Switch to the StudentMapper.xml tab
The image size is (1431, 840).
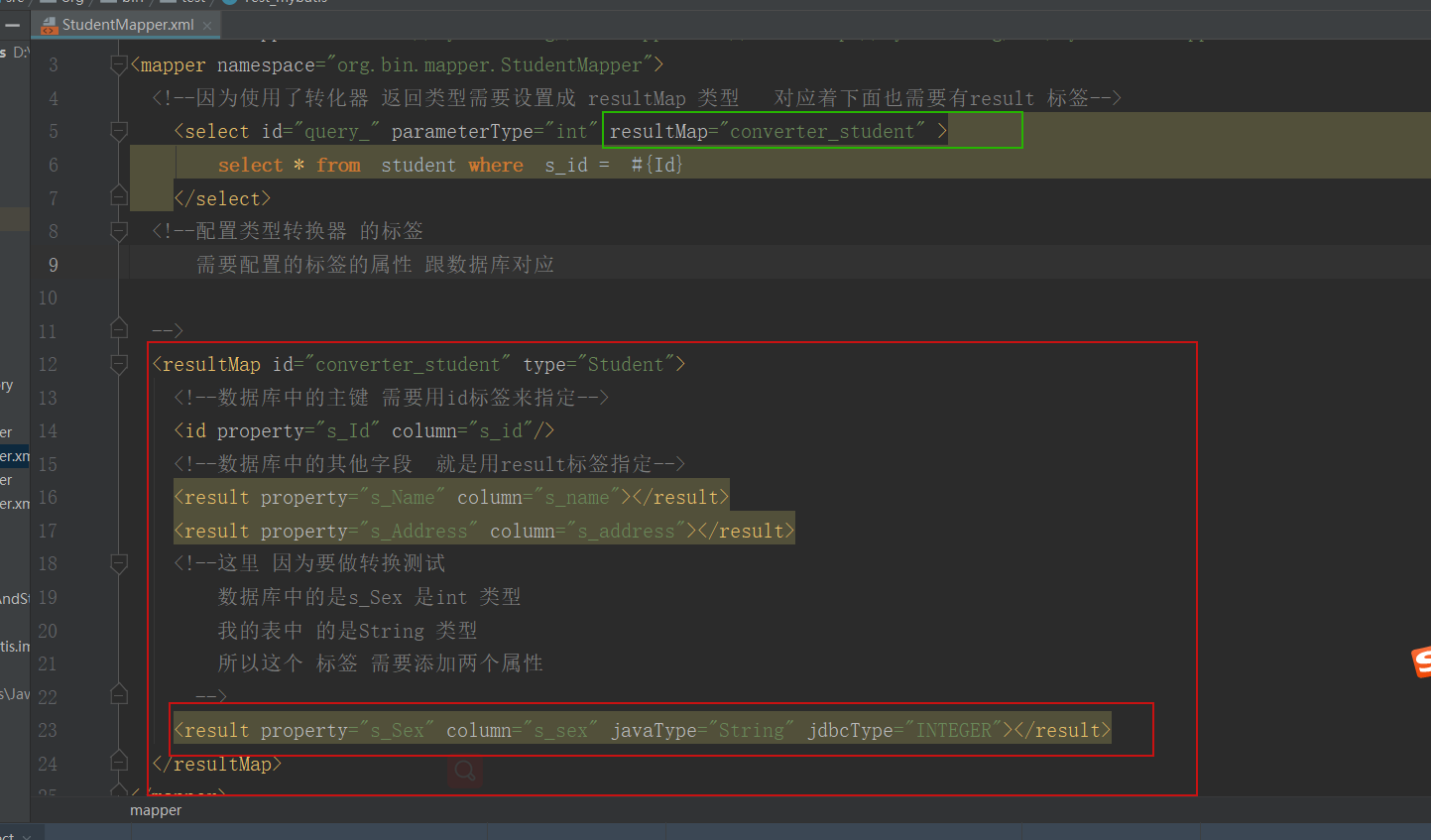click(127, 25)
